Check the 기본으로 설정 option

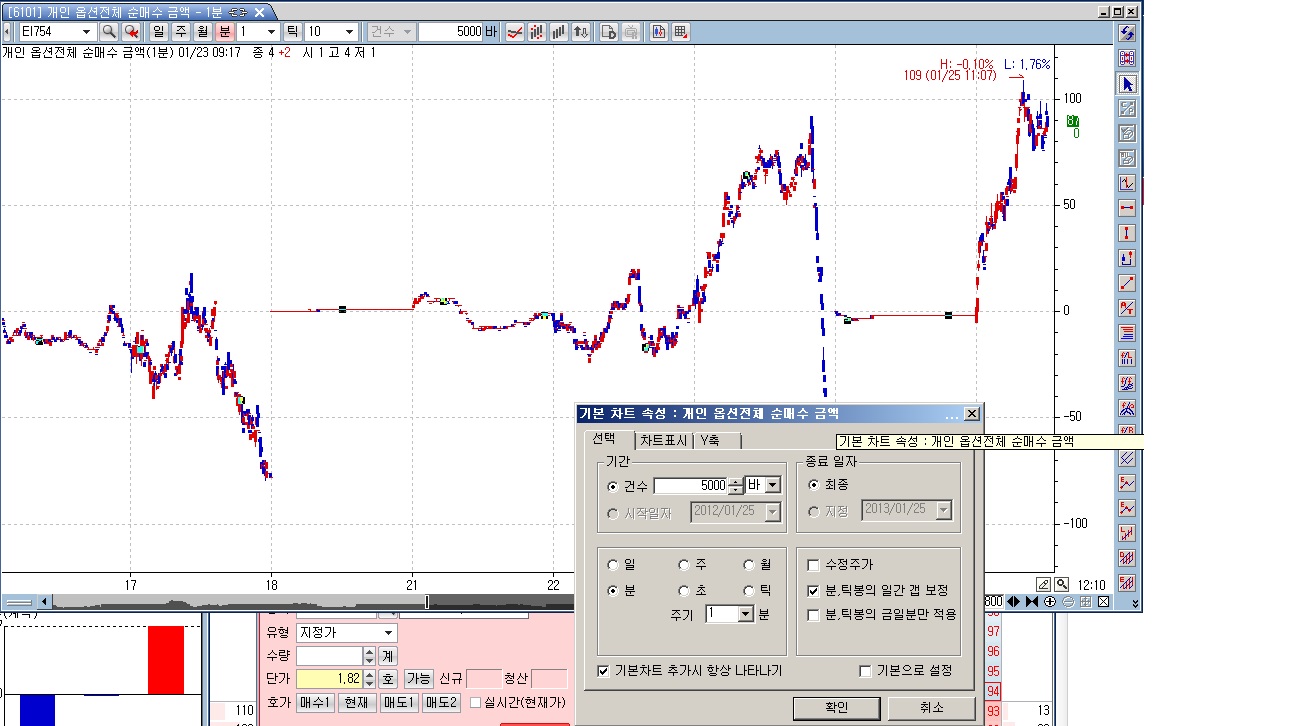[x=866, y=671]
